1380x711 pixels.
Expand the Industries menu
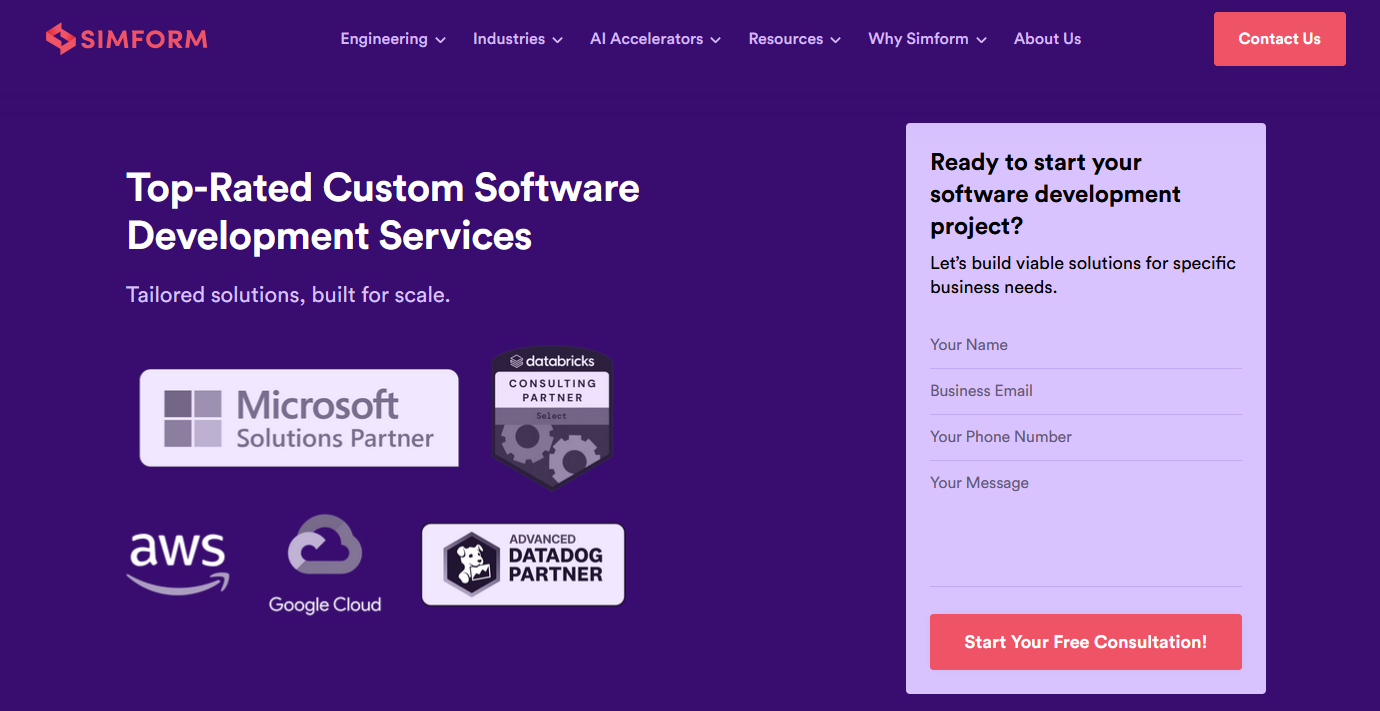click(518, 39)
